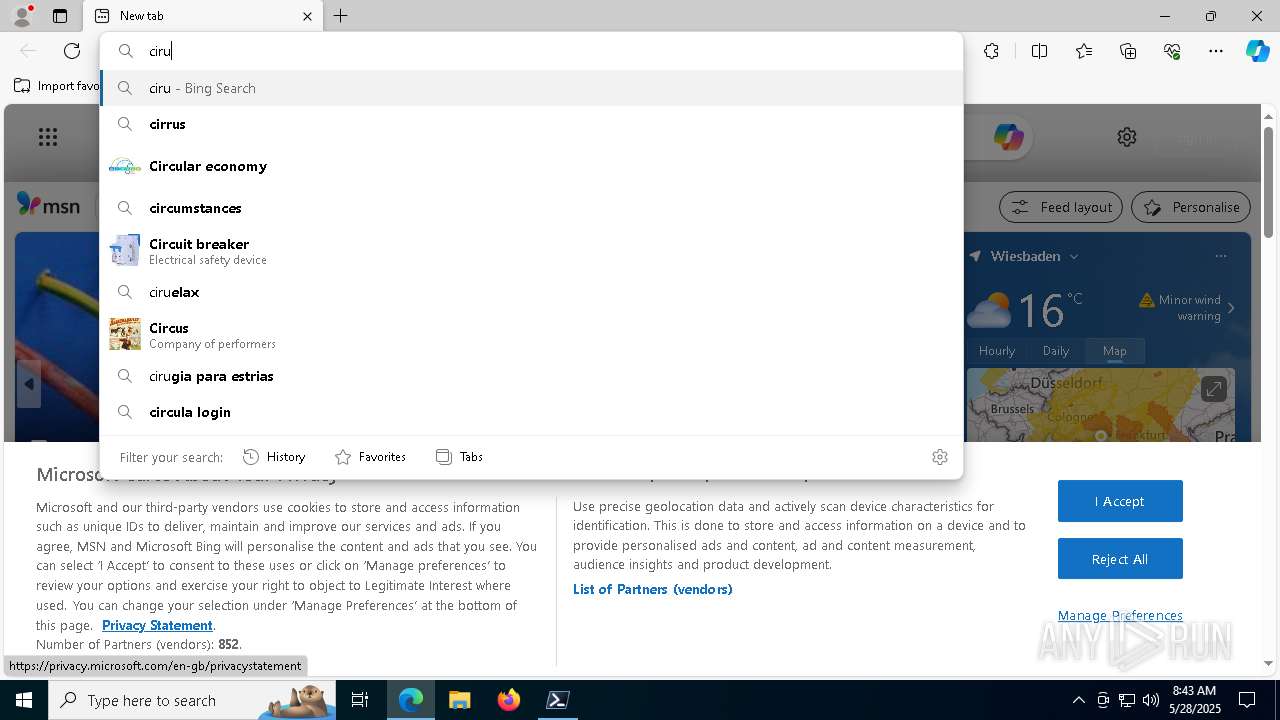This screenshot has height=720, width=1280.
Task: Click the volume speaker tray icon
Action: [1151, 700]
